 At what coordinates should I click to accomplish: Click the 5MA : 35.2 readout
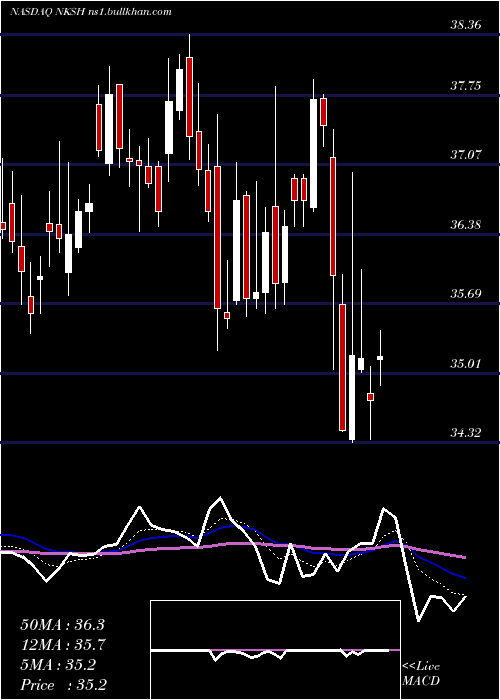(57, 665)
